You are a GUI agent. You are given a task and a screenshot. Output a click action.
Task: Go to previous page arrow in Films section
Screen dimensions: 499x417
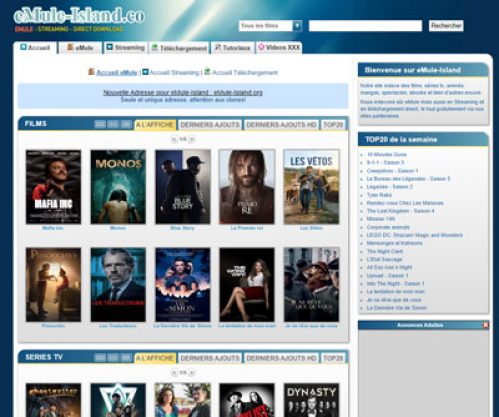[x=174, y=139]
